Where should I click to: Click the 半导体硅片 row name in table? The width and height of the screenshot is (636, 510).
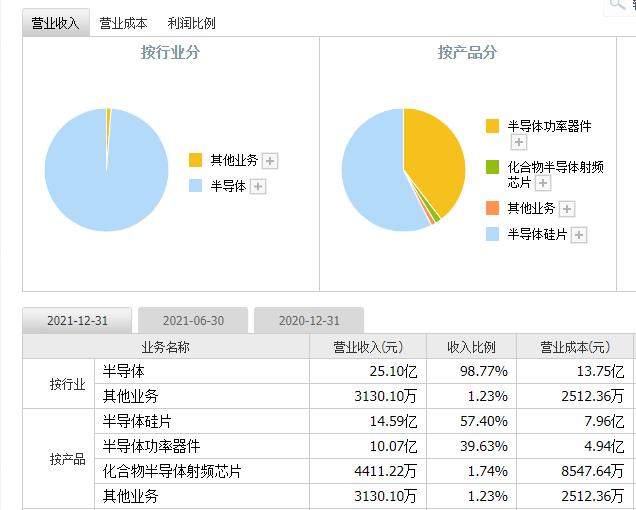tap(137, 422)
